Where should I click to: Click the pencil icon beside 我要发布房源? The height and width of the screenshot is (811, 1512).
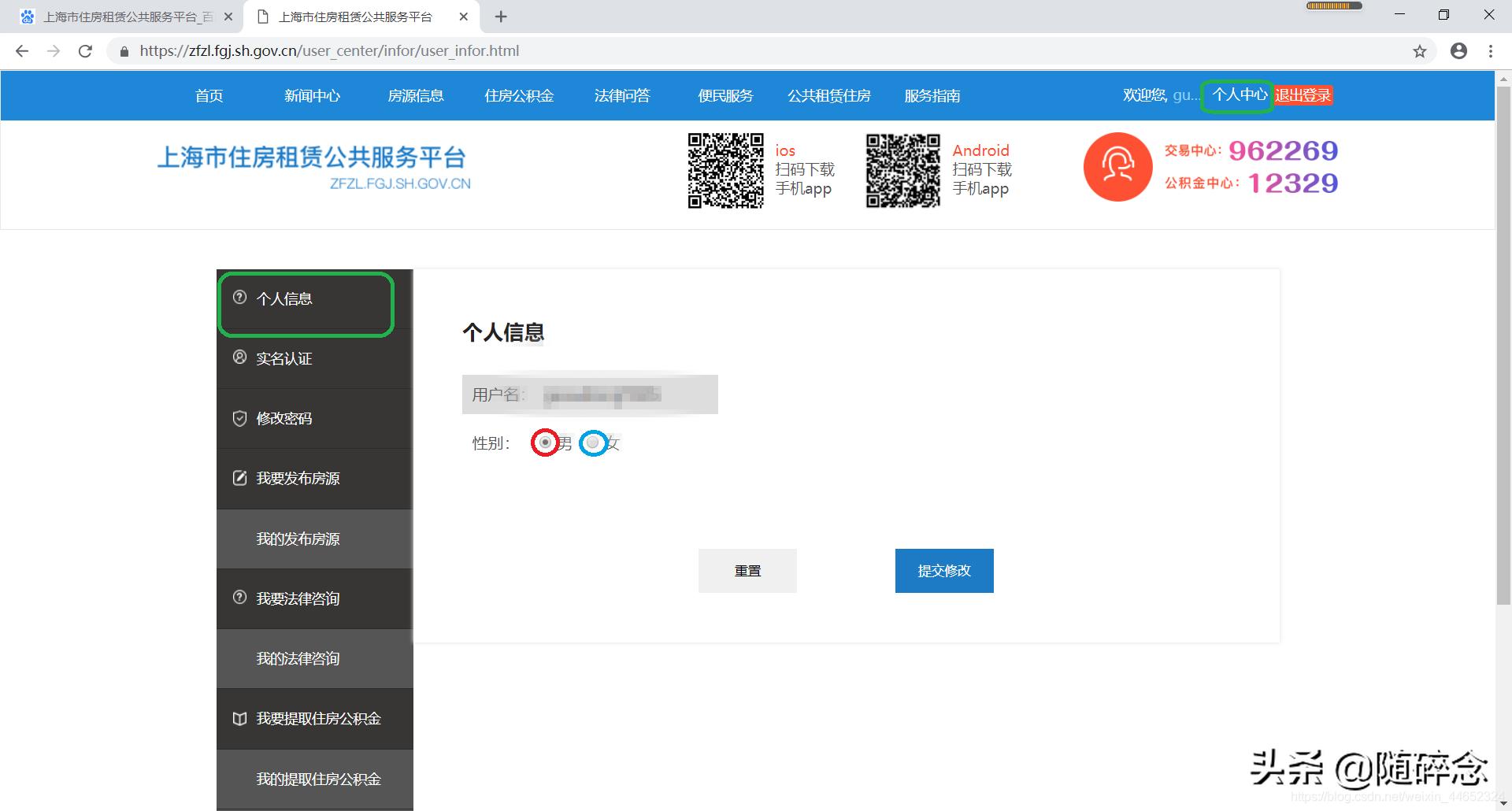240,477
